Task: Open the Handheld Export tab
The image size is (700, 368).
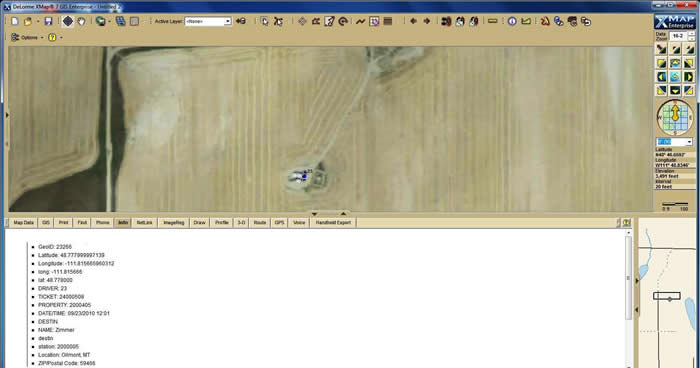Action: tap(333, 222)
